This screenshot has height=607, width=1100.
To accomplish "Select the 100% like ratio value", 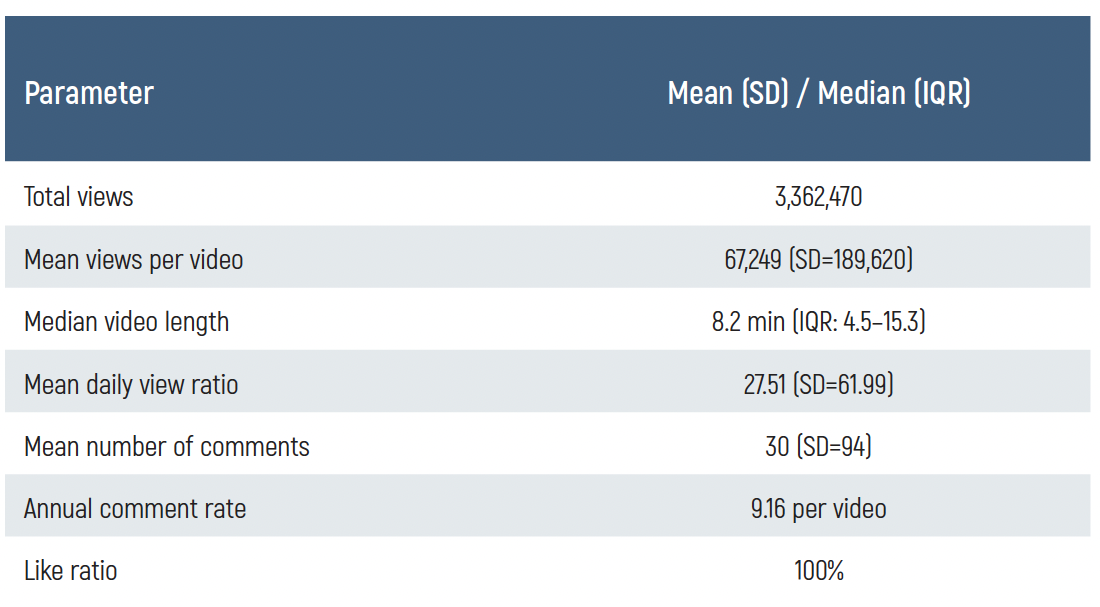I will click(x=819, y=572).
